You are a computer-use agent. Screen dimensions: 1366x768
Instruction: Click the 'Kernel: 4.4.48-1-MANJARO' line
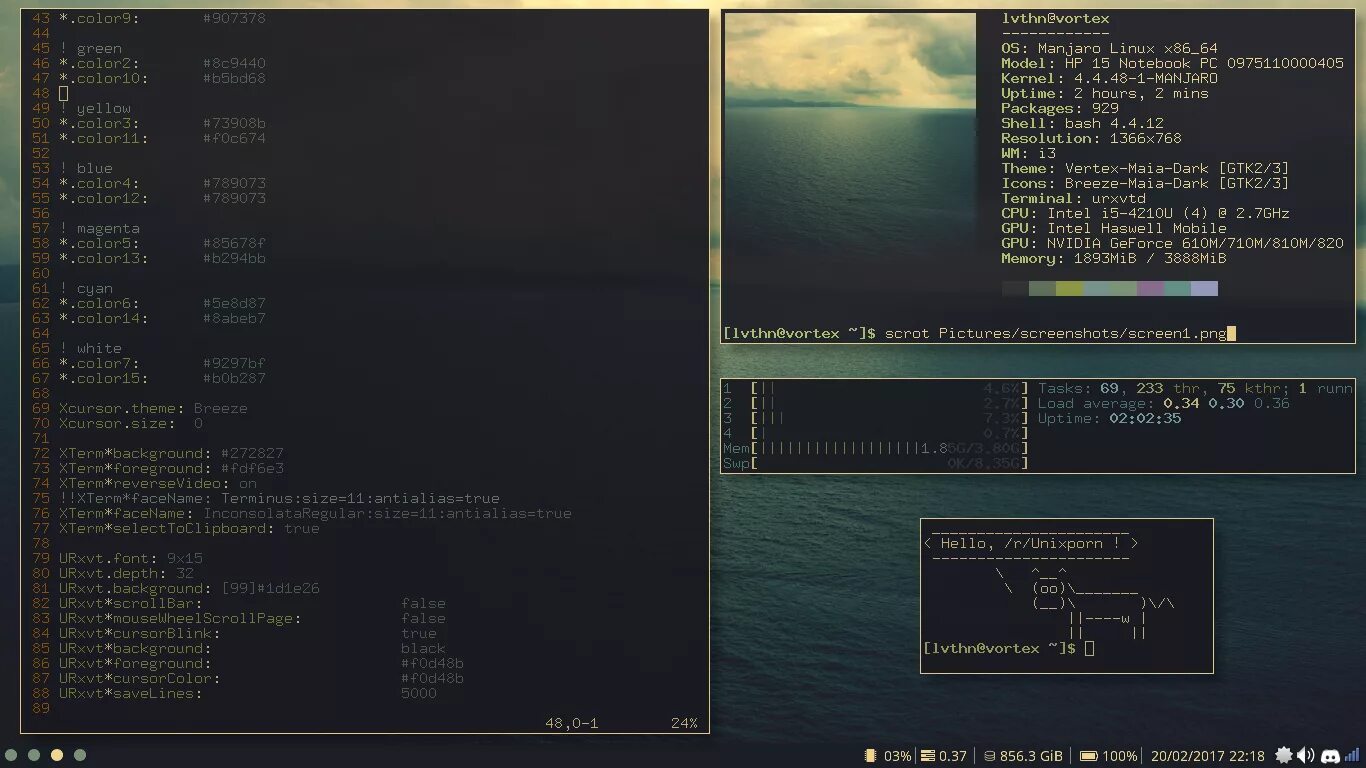tap(1109, 78)
